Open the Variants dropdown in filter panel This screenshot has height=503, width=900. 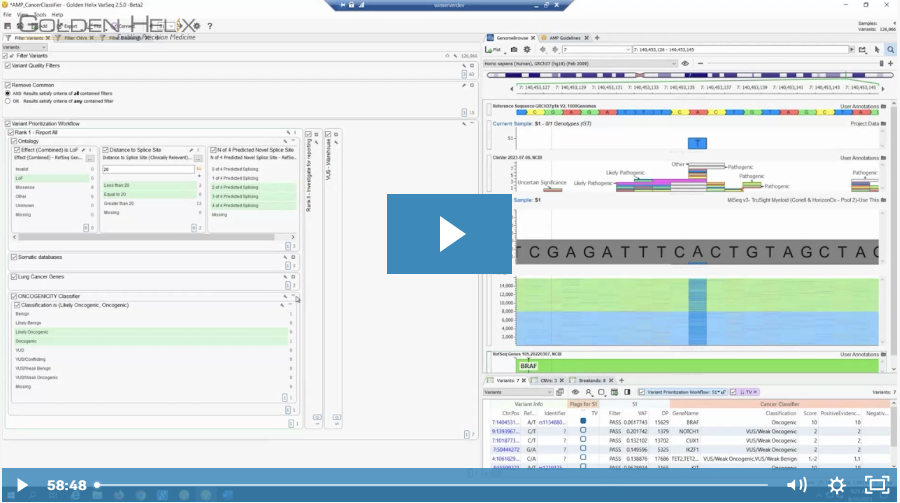[x=25, y=47]
